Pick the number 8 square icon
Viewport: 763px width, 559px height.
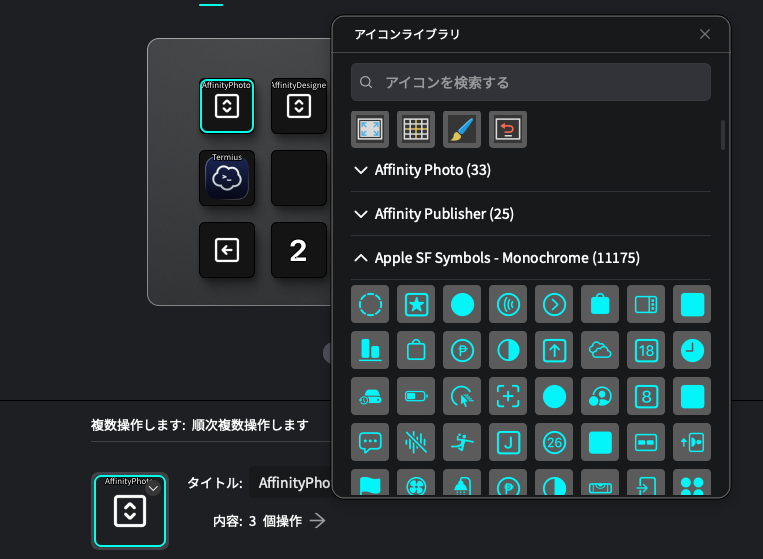pyautogui.click(x=646, y=396)
